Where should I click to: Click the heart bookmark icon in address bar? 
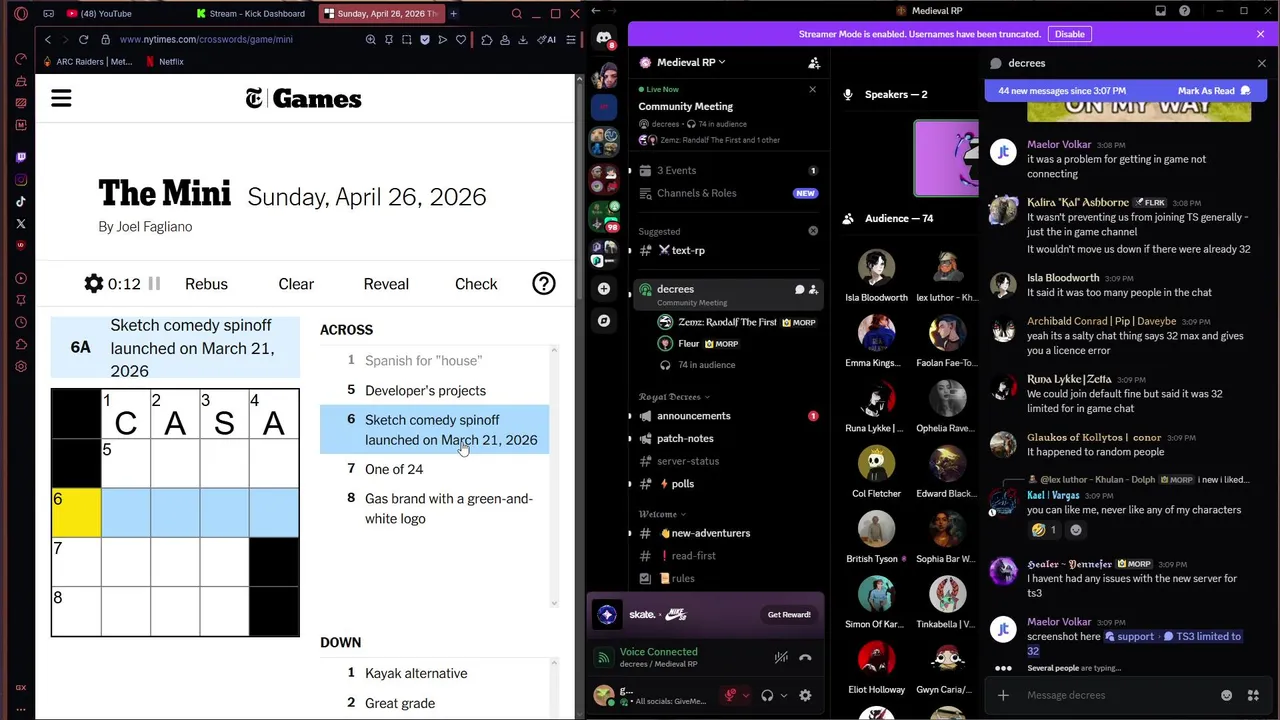(461, 40)
